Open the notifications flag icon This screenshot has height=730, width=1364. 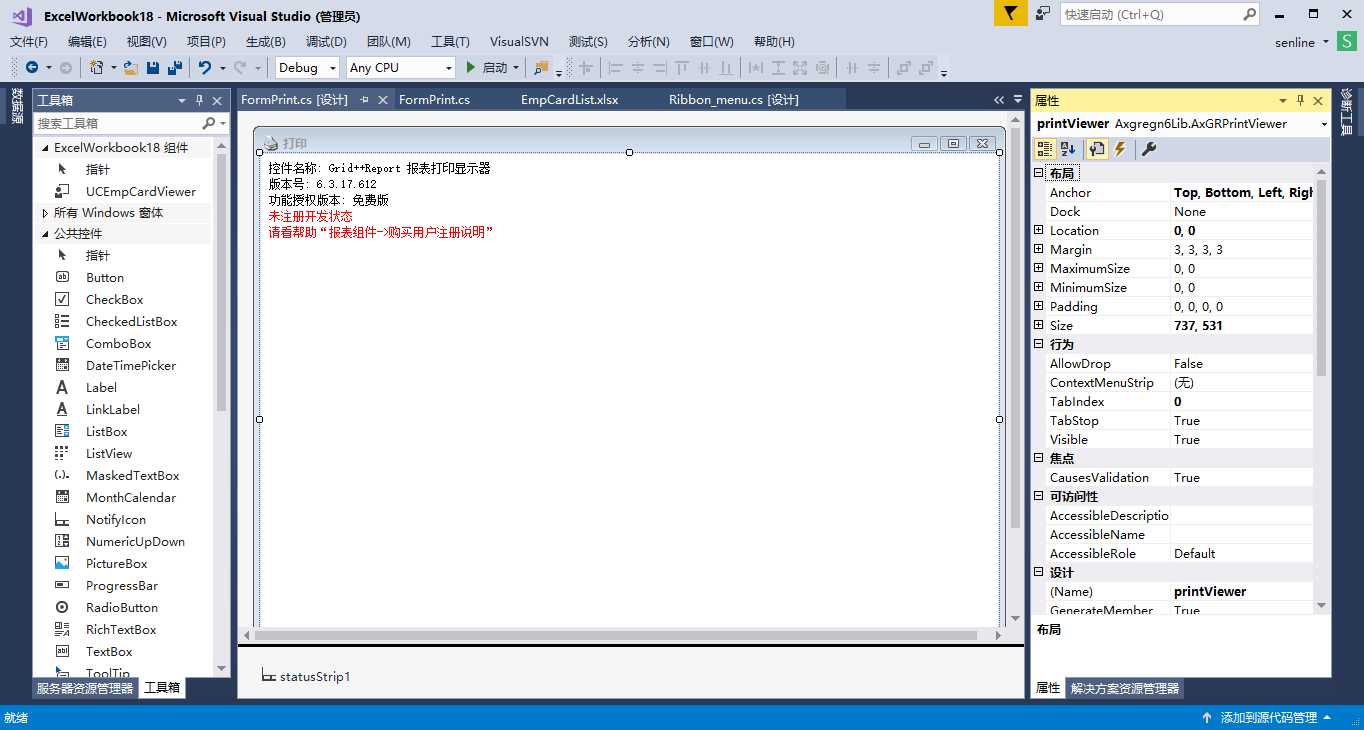1010,14
